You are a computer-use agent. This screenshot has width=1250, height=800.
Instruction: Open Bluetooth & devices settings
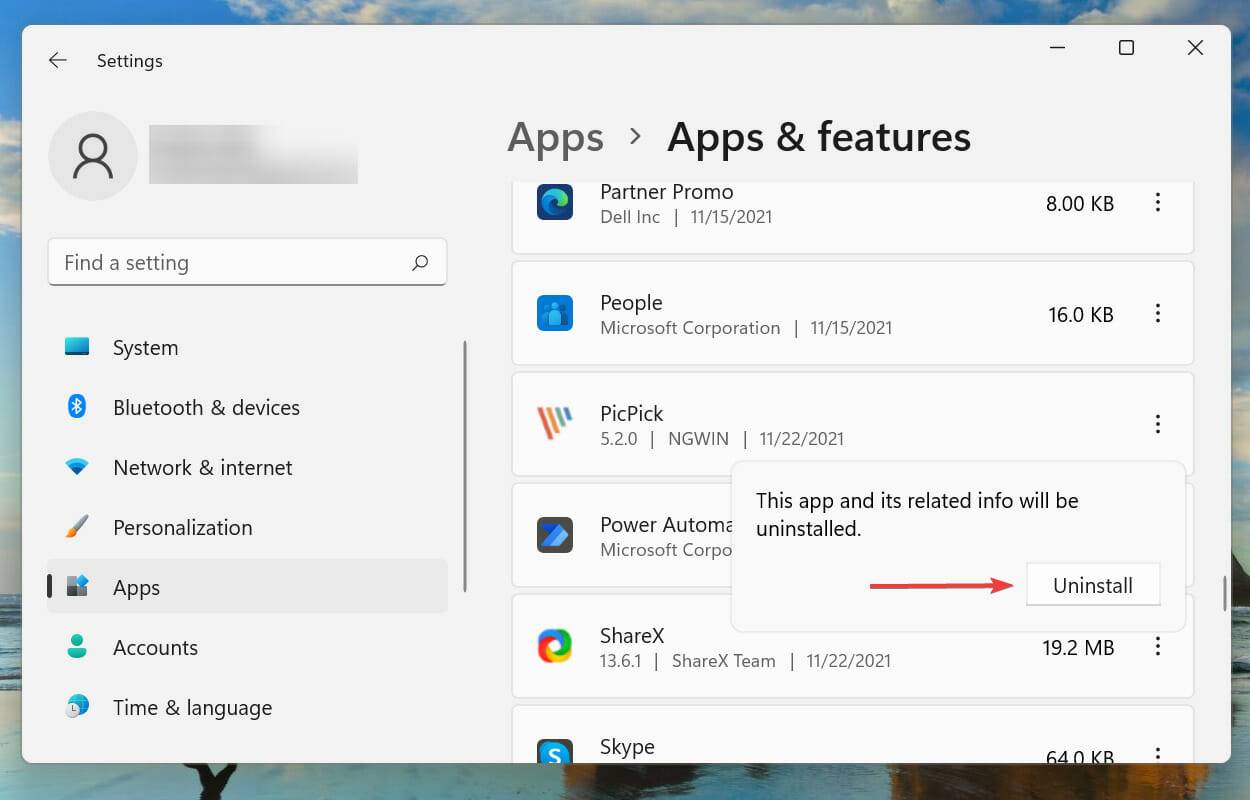pyautogui.click(x=247, y=407)
